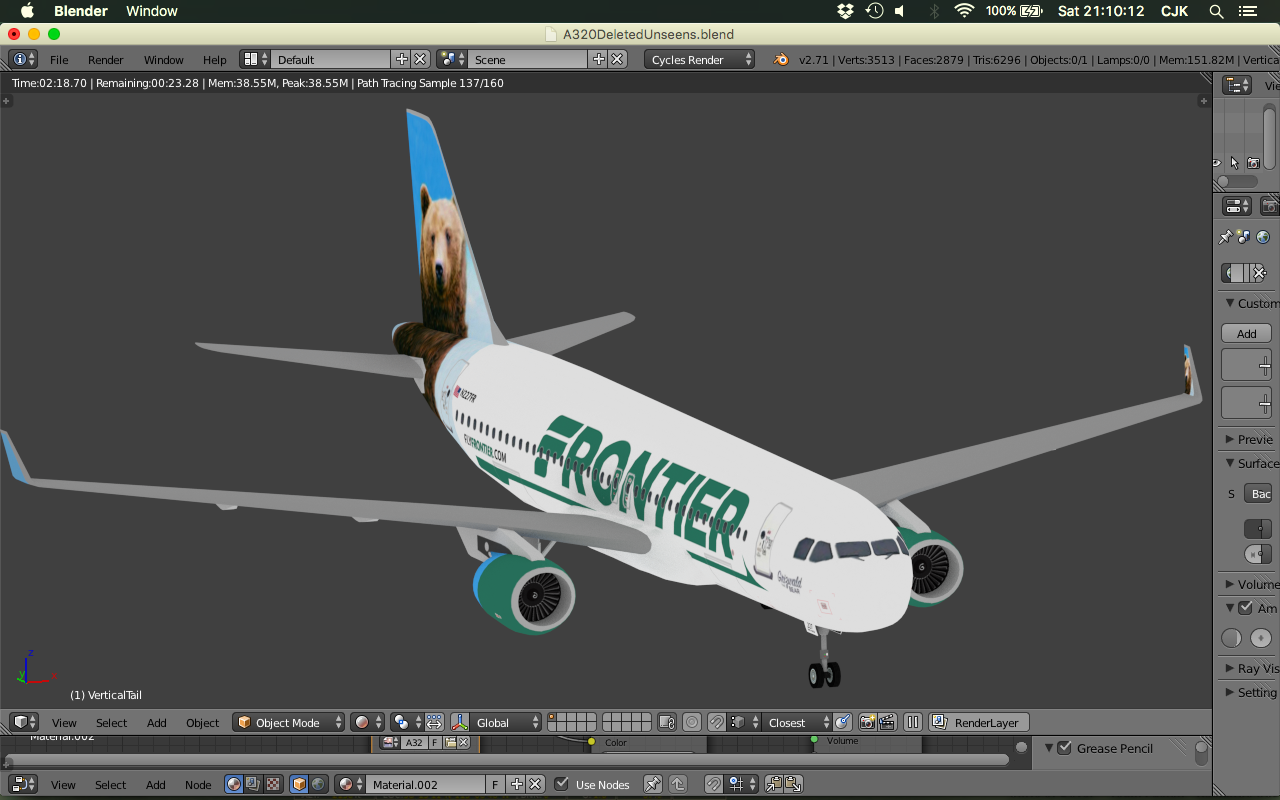Toggle fake user F button beside Material.002

[x=495, y=784]
